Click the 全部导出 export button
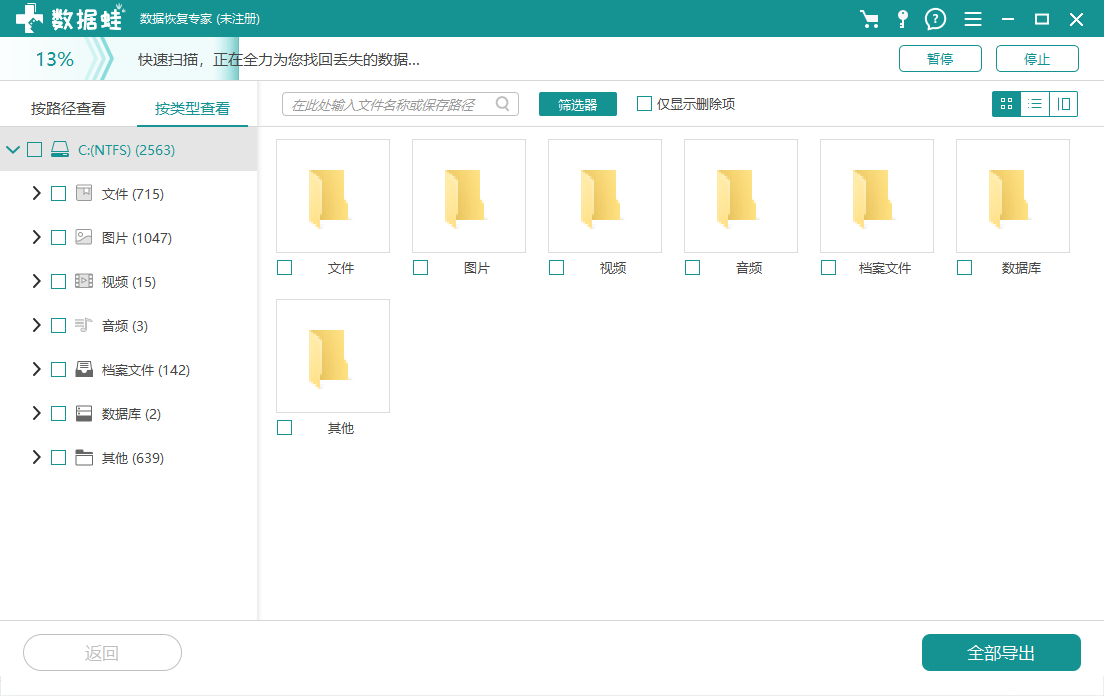Screen dimensions: 1104x696 [x=1001, y=652]
